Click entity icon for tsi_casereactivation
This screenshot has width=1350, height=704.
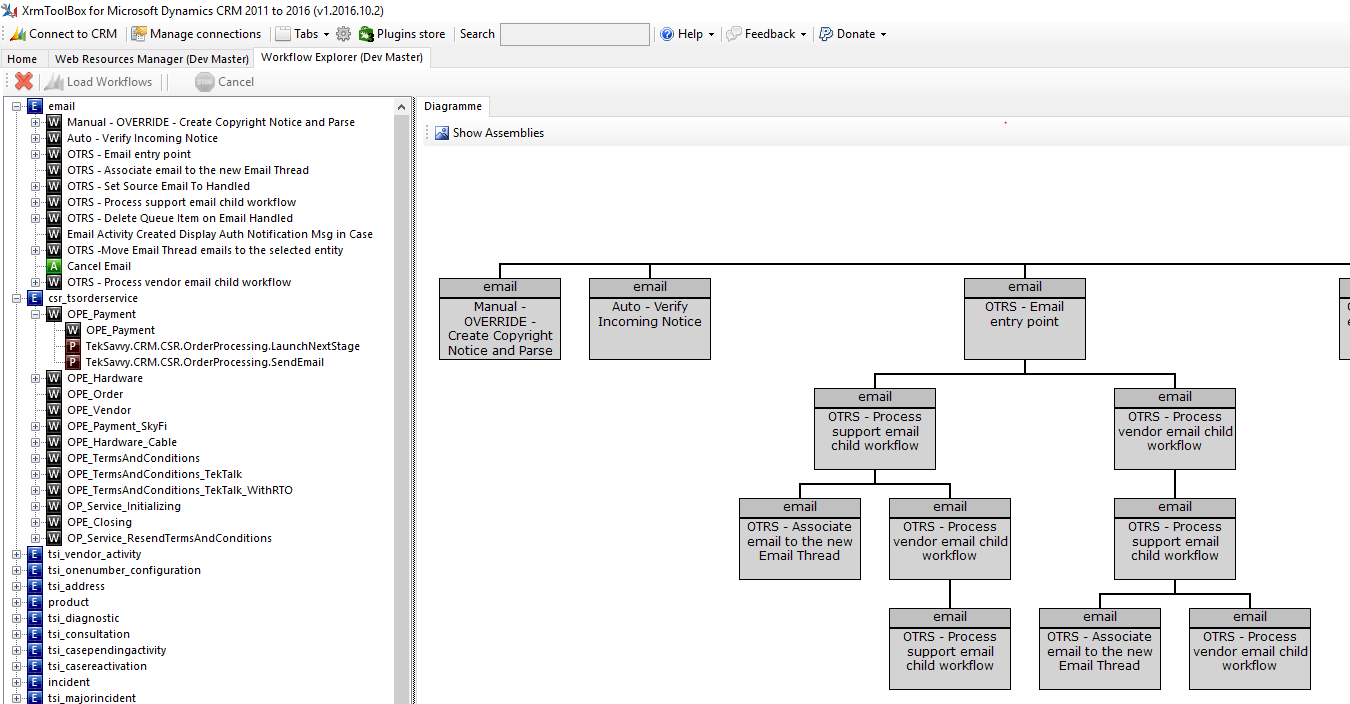[x=35, y=666]
